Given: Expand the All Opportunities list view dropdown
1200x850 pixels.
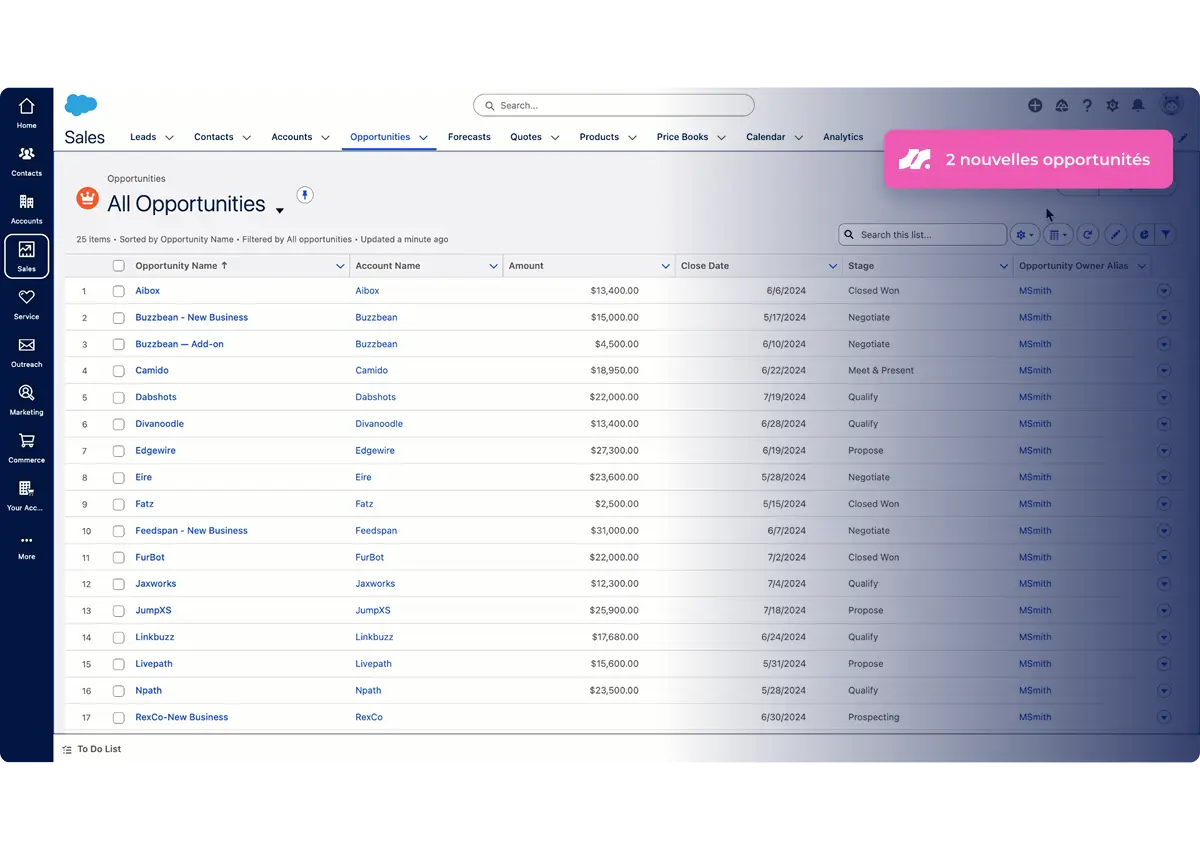Looking at the screenshot, I should [x=280, y=210].
